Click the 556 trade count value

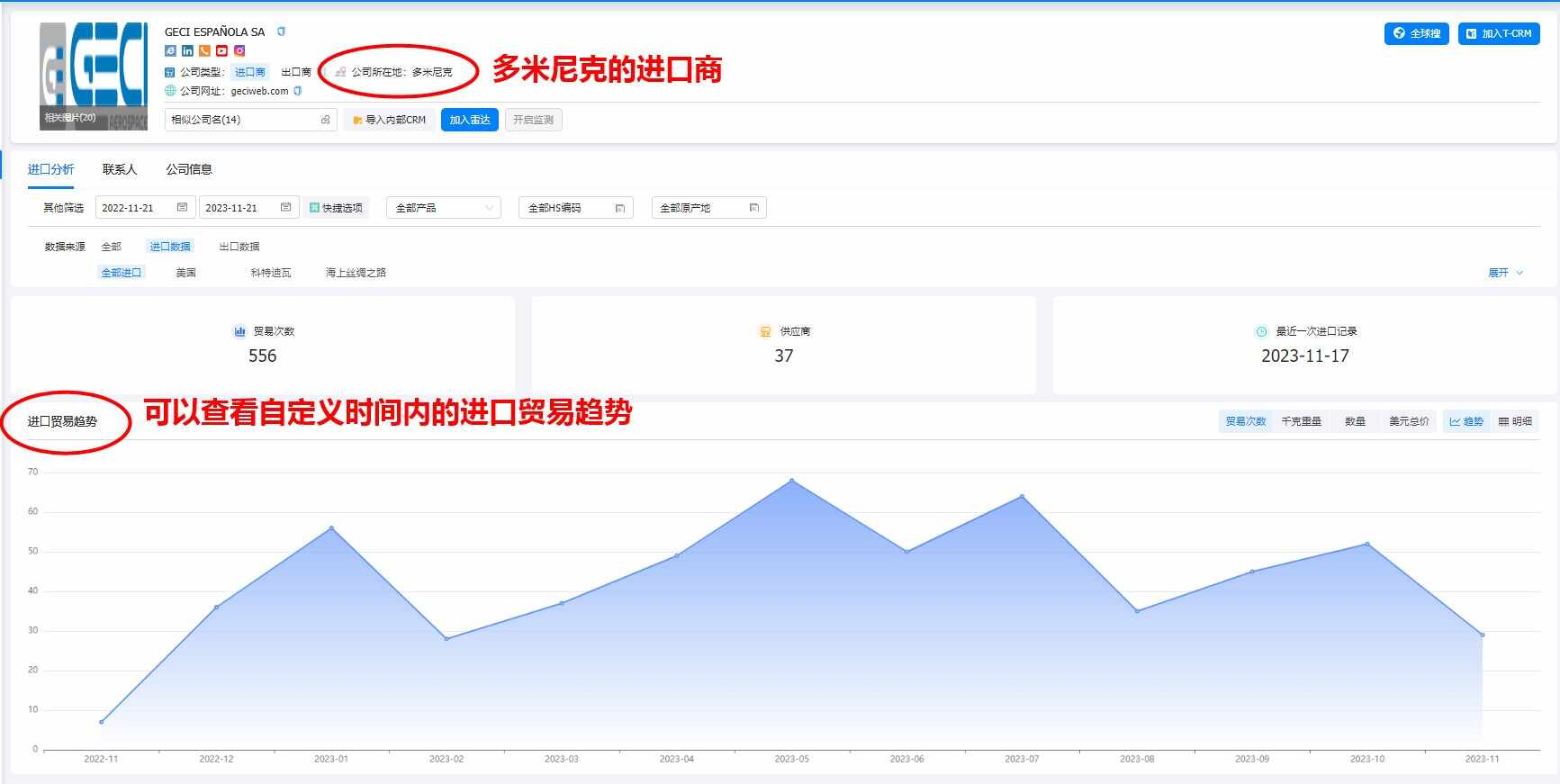point(262,356)
